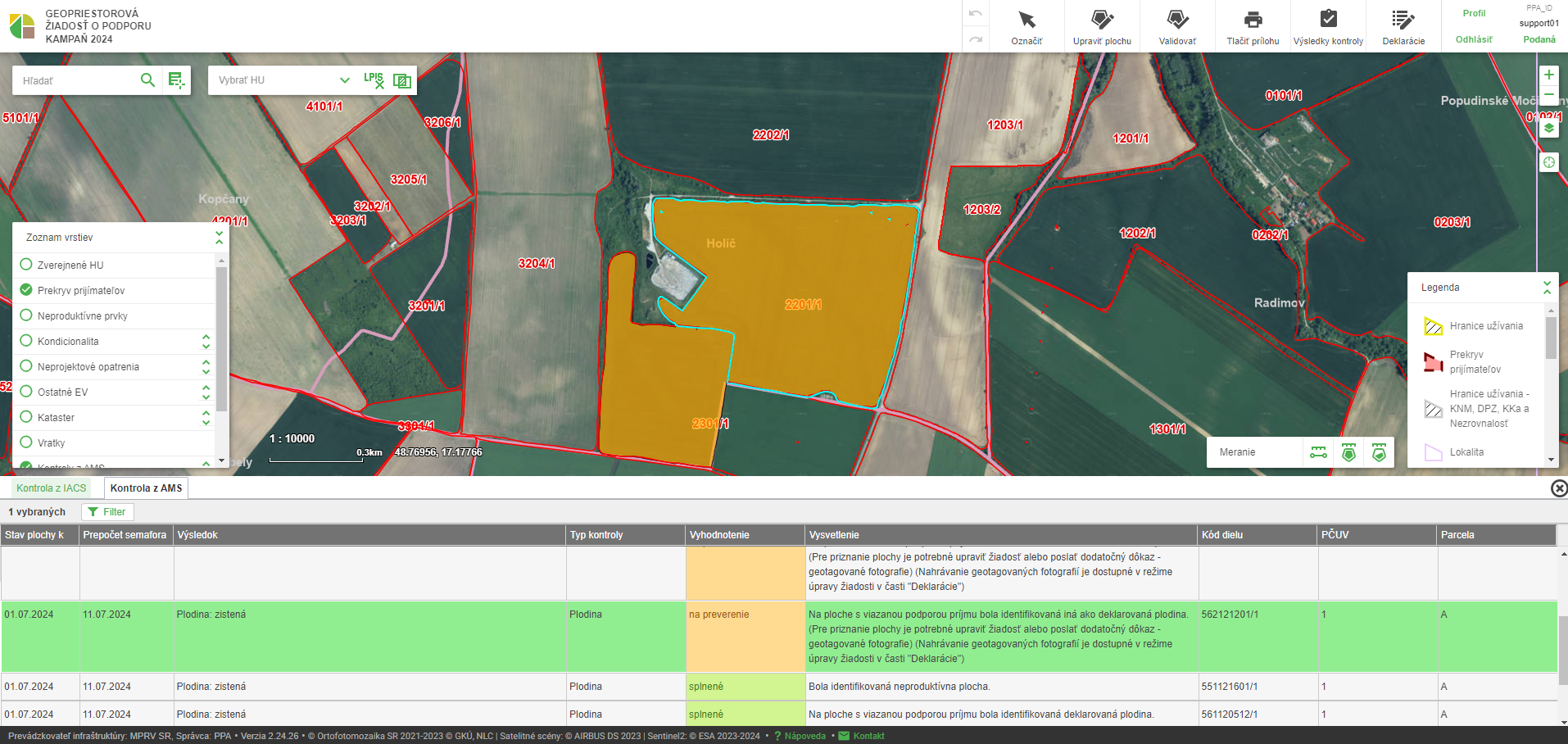Disable the Prekryv prijímateľov layer

[26, 290]
